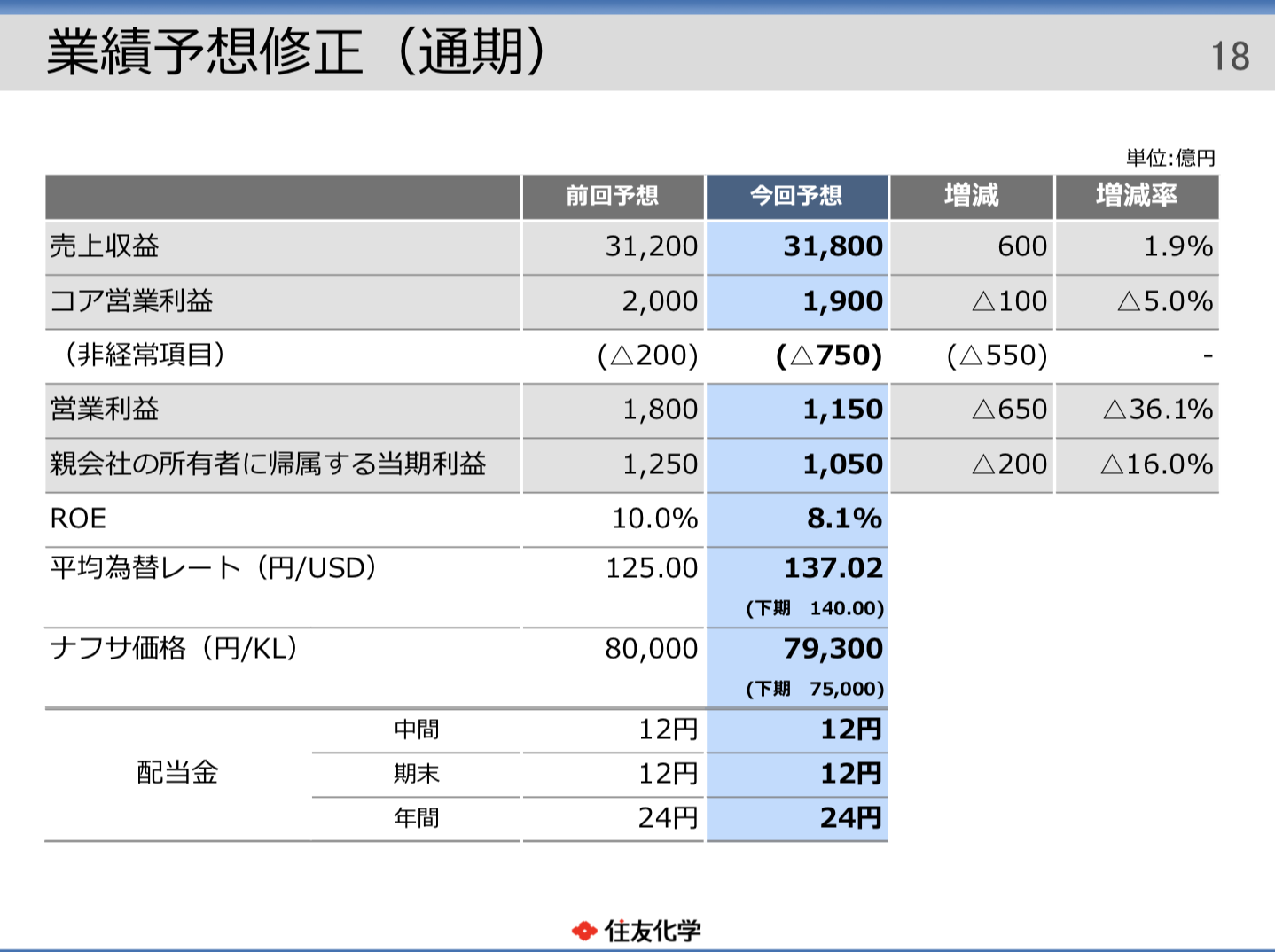Screen dimensions: 1275x952
Task: Click the change value (△550)
Action: point(997,355)
